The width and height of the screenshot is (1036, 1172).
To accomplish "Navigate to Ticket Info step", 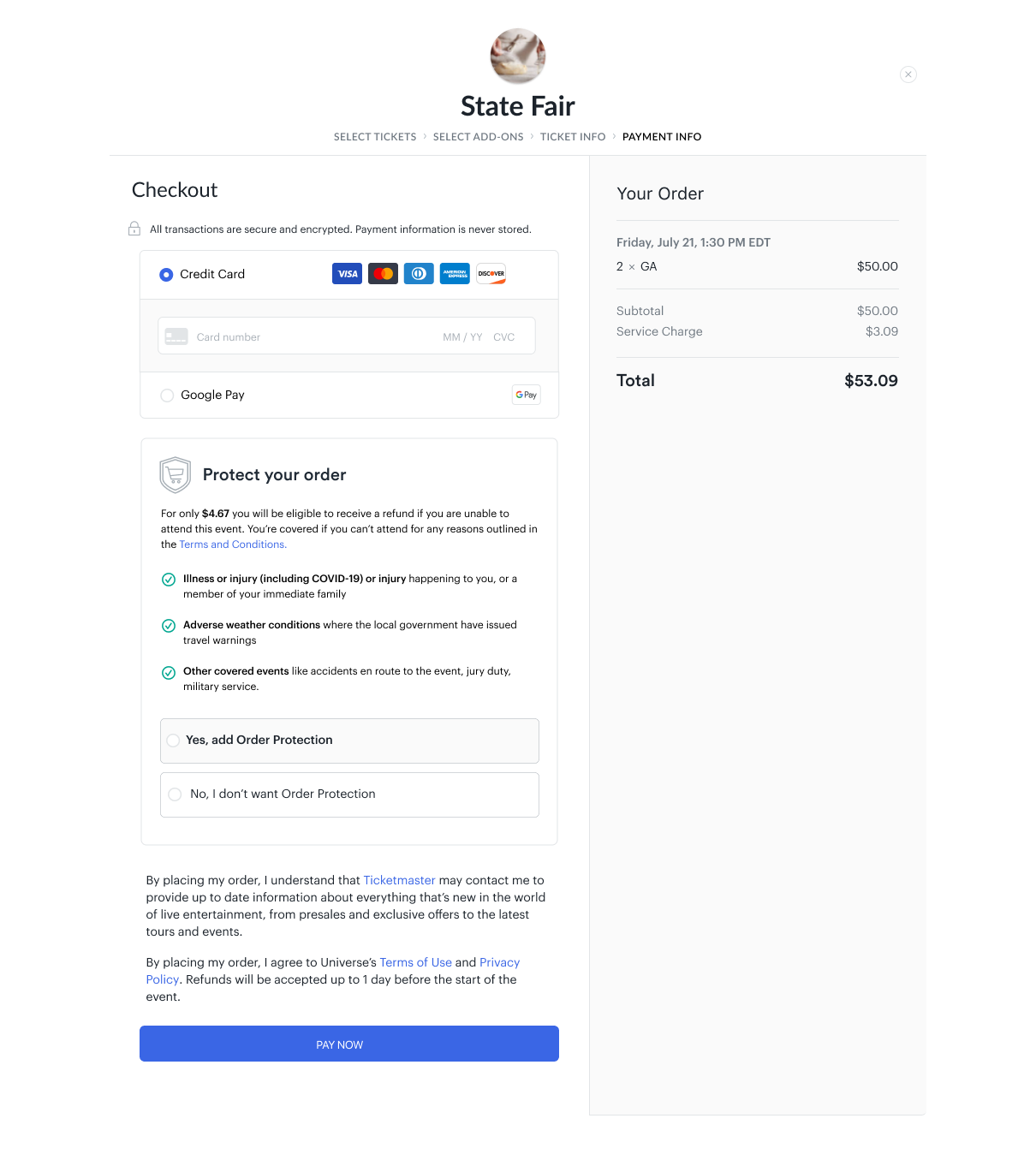I will (573, 137).
